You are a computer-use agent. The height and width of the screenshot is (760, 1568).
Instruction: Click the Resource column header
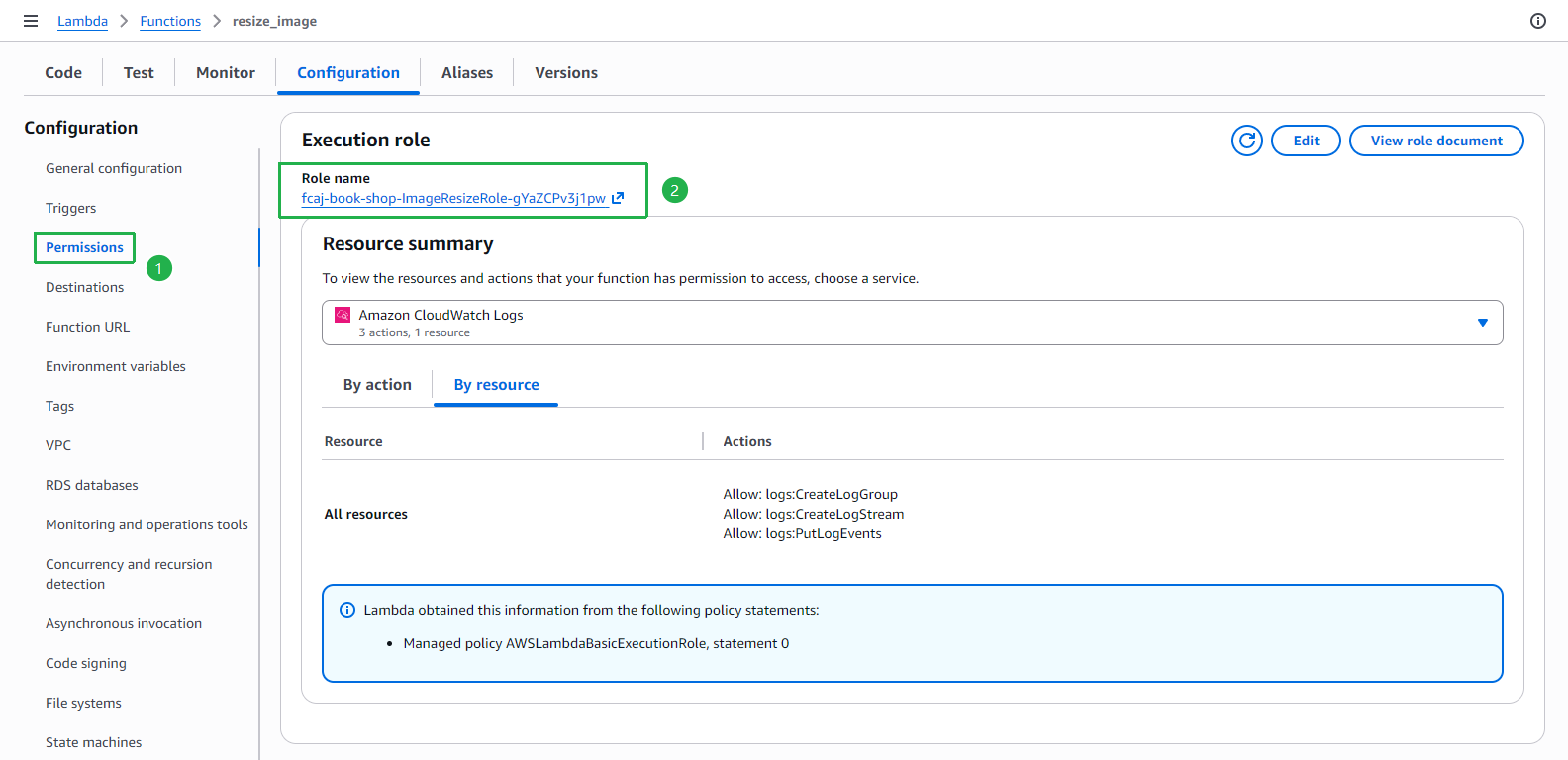click(x=353, y=441)
